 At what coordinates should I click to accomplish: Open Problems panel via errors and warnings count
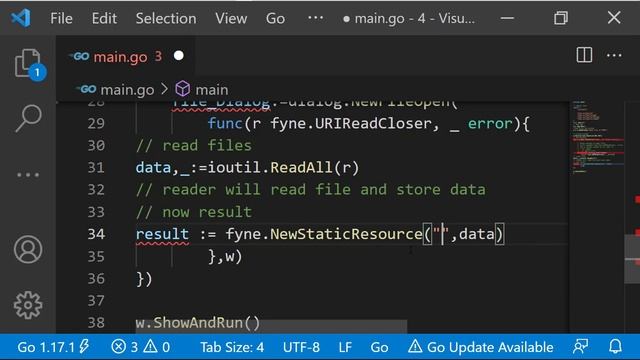pyautogui.click(x=140, y=347)
